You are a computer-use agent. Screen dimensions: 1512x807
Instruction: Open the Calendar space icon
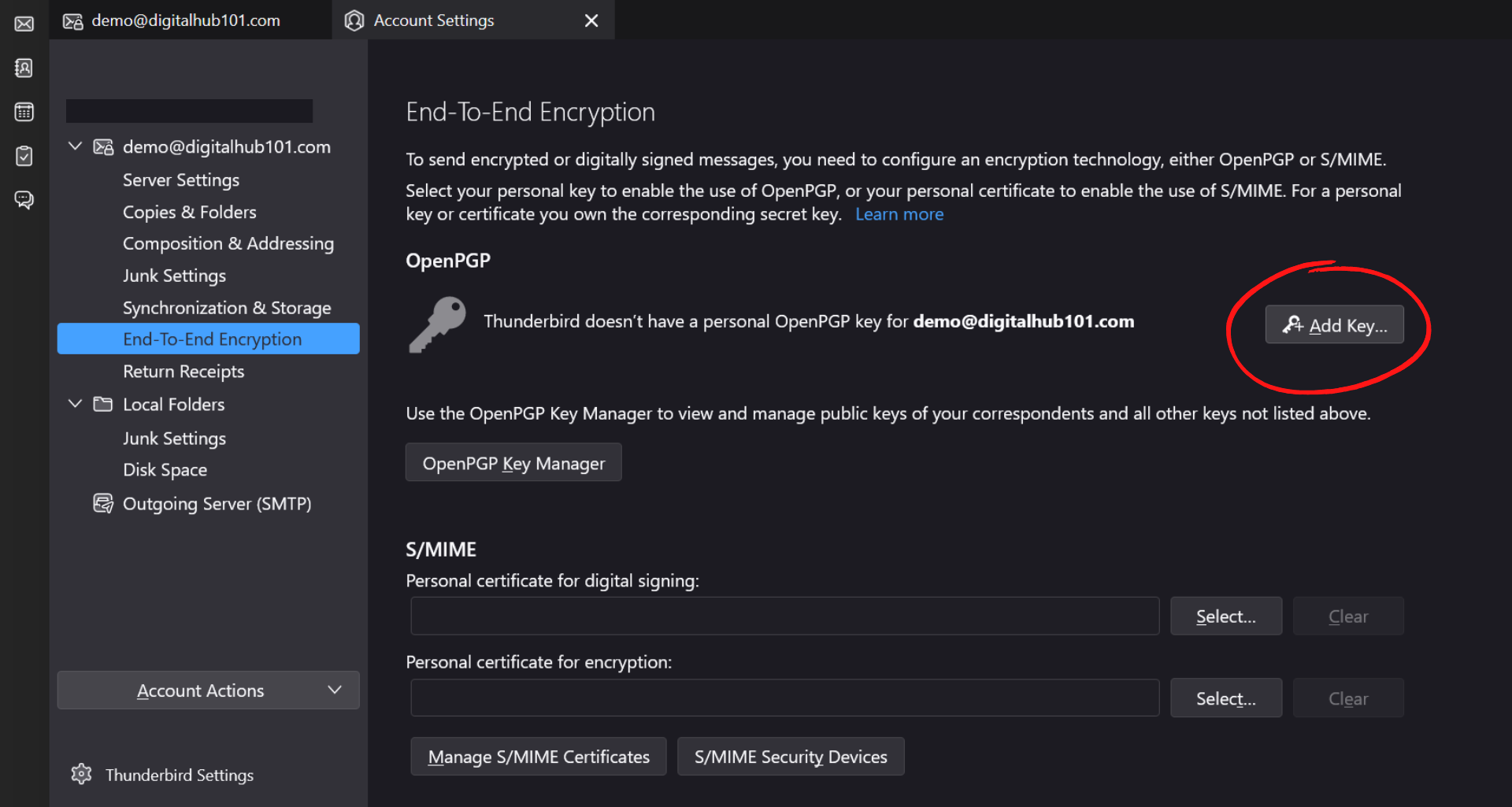click(x=24, y=112)
